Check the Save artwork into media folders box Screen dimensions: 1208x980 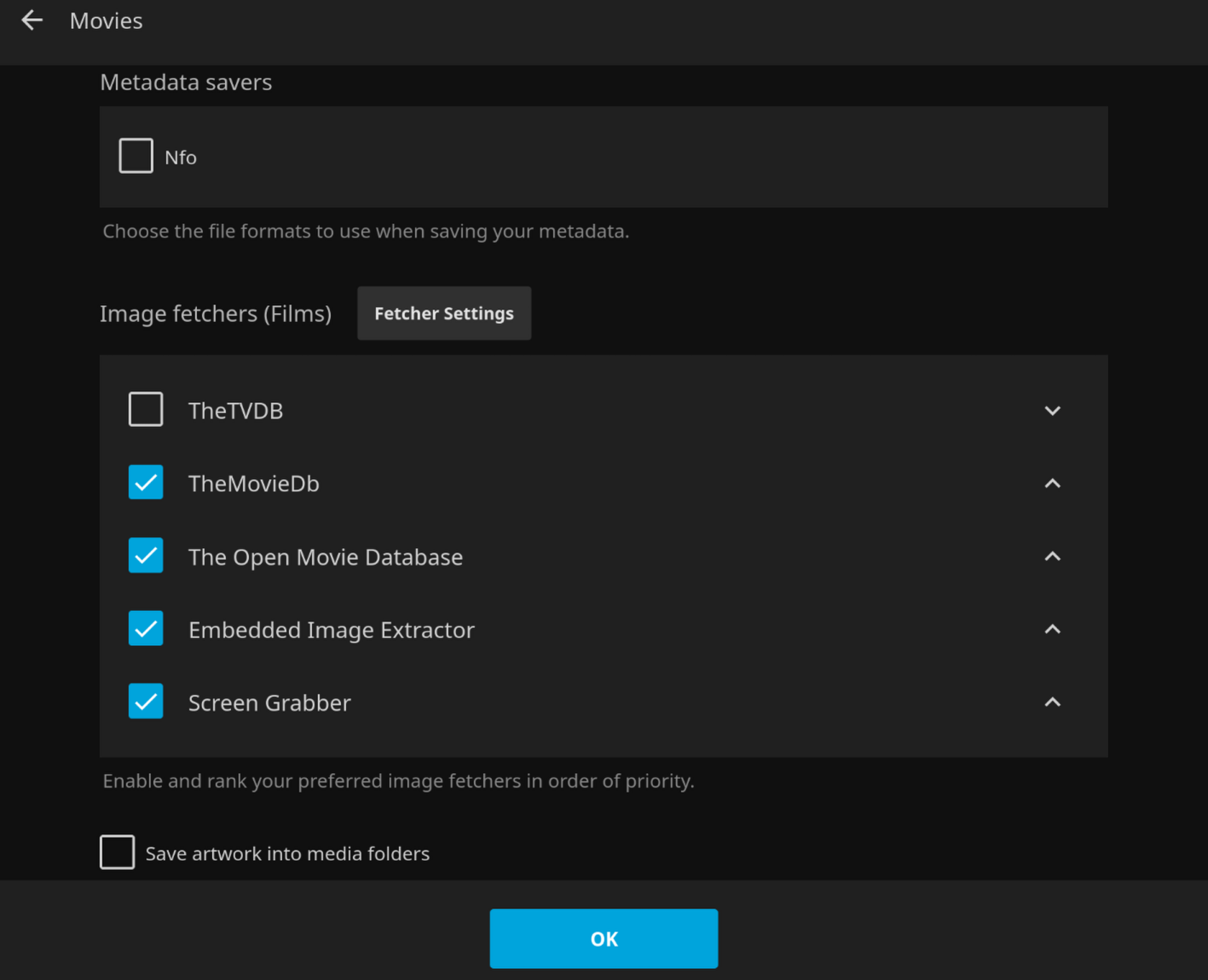117,852
